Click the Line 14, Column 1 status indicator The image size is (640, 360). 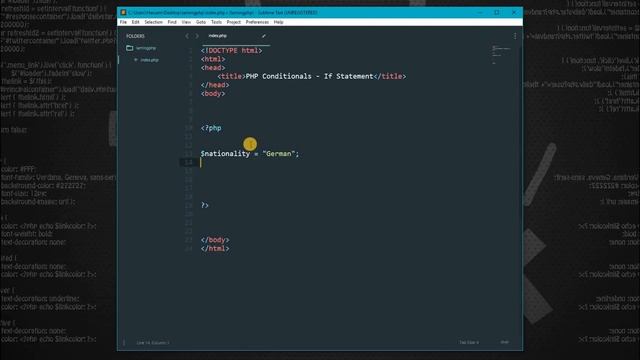pyautogui.click(x=153, y=342)
